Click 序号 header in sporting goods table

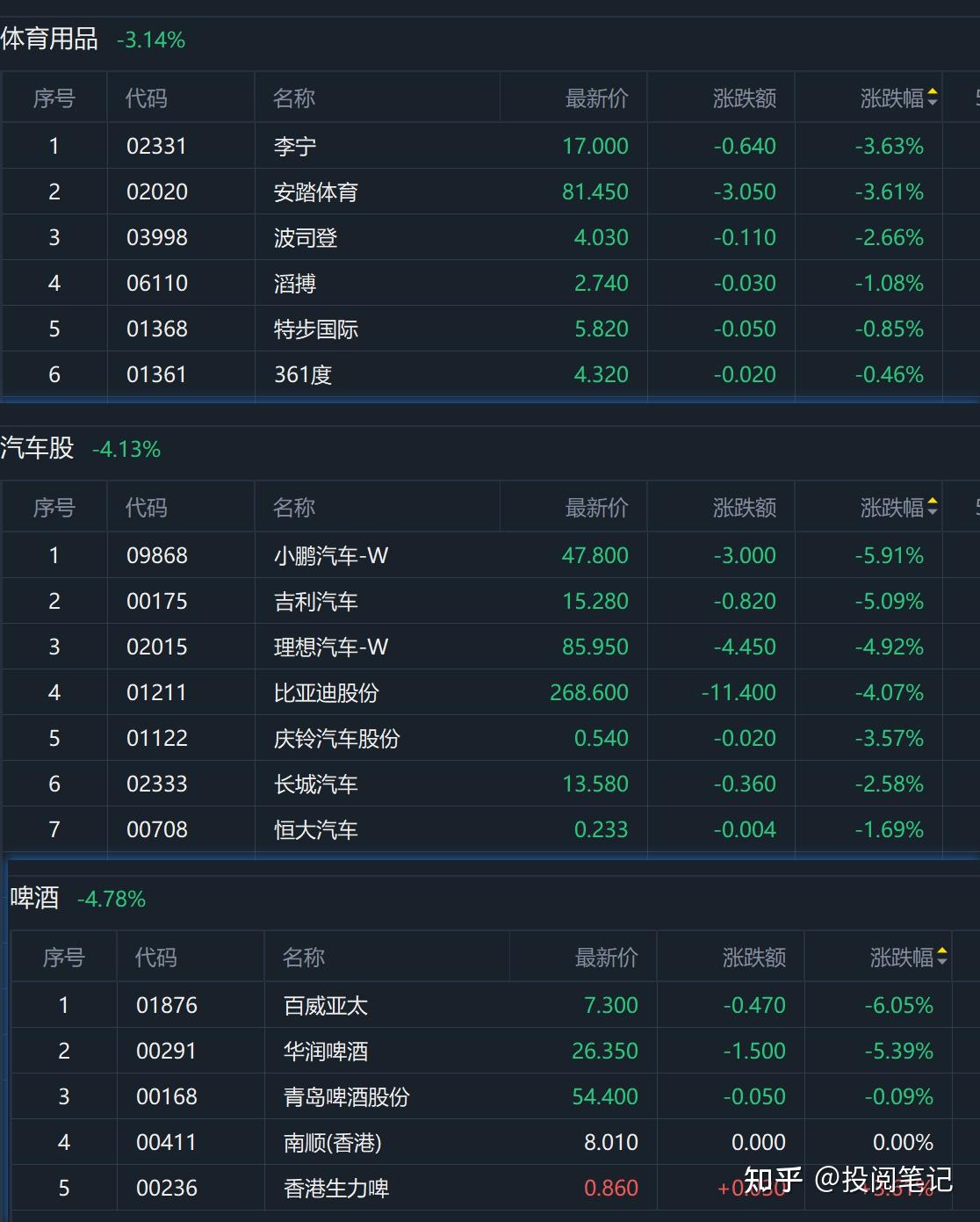pos(54,98)
